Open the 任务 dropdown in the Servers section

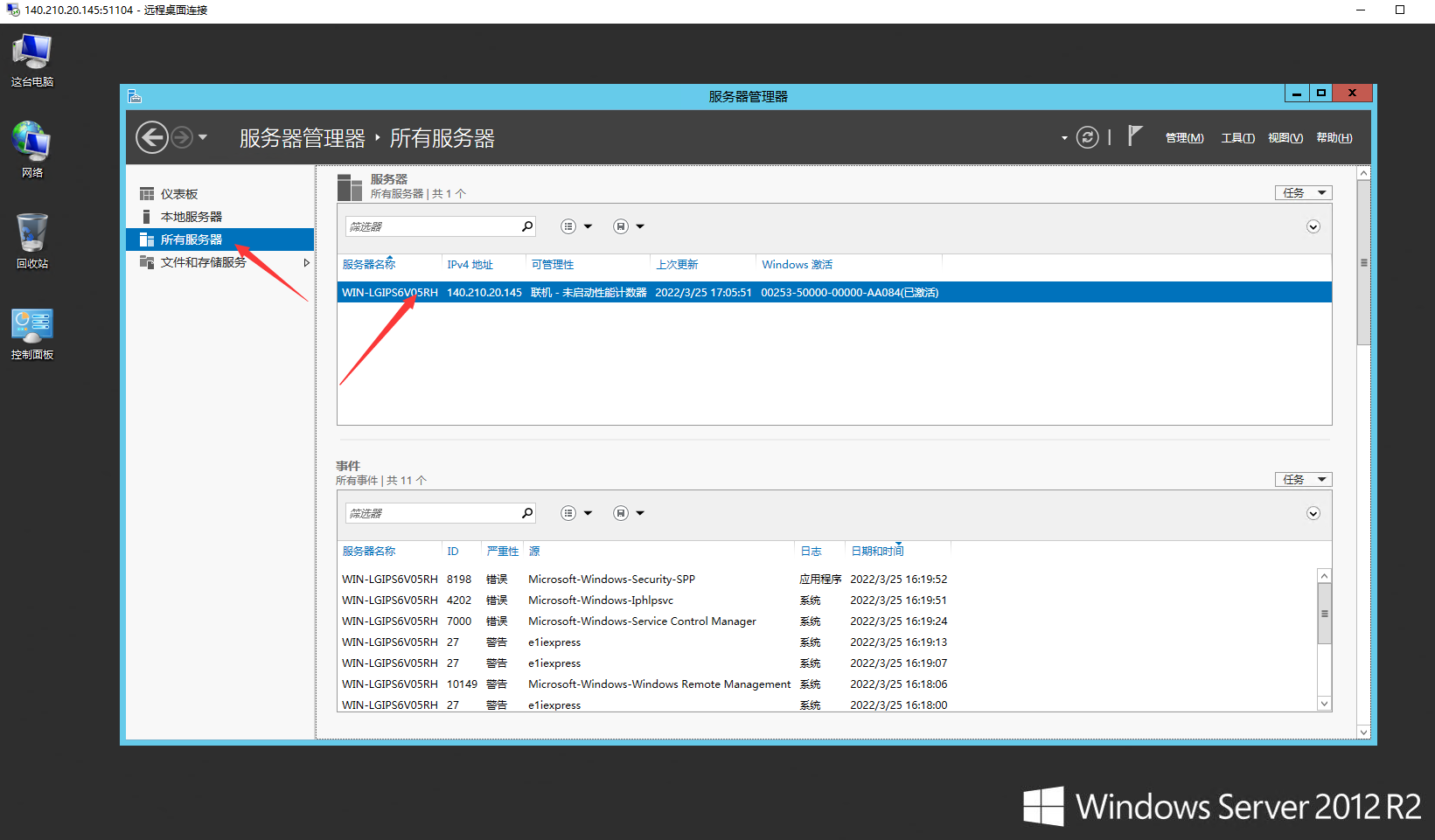pyautogui.click(x=1302, y=192)
